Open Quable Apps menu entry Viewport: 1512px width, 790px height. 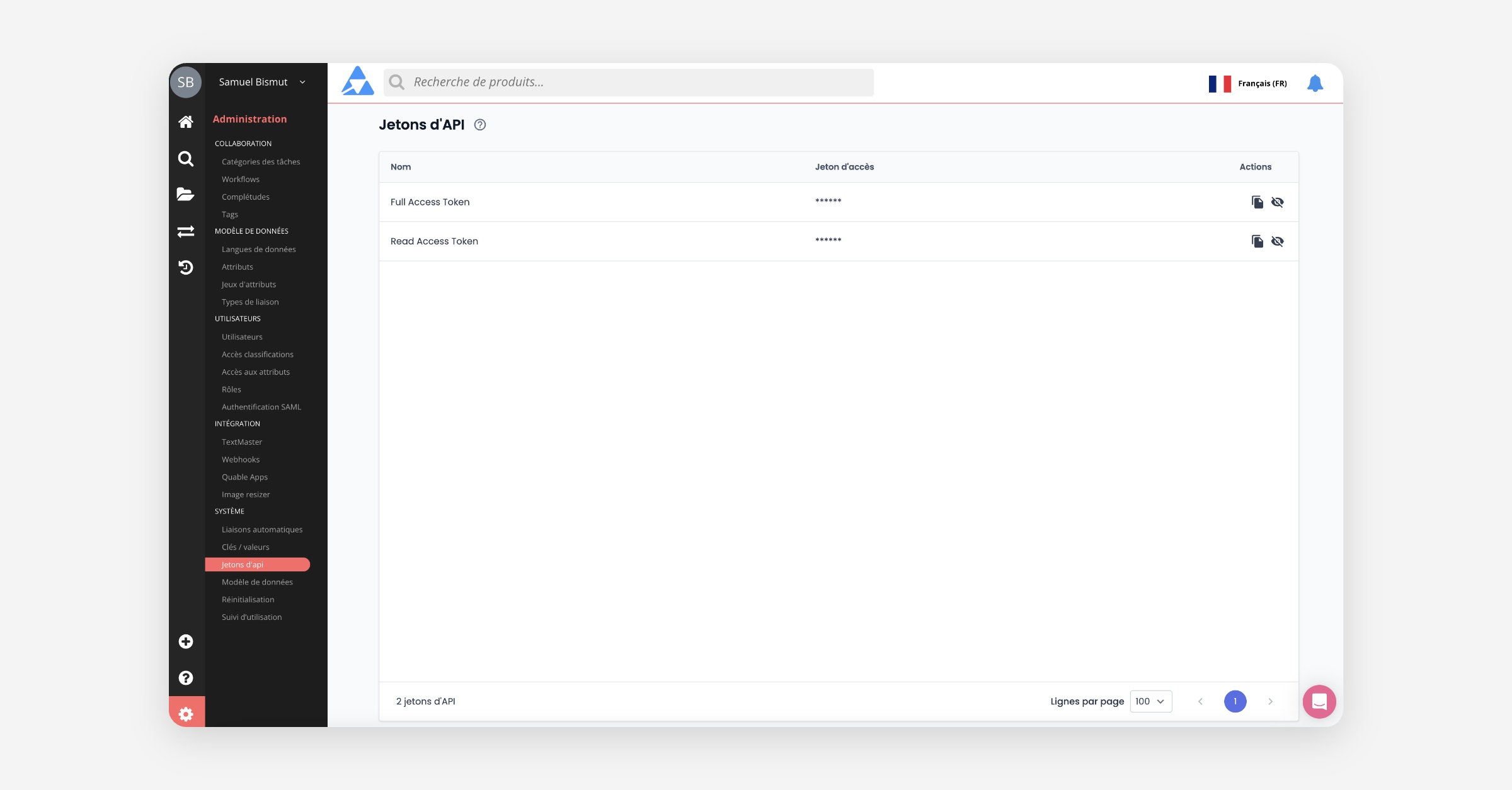pos(245,477)
